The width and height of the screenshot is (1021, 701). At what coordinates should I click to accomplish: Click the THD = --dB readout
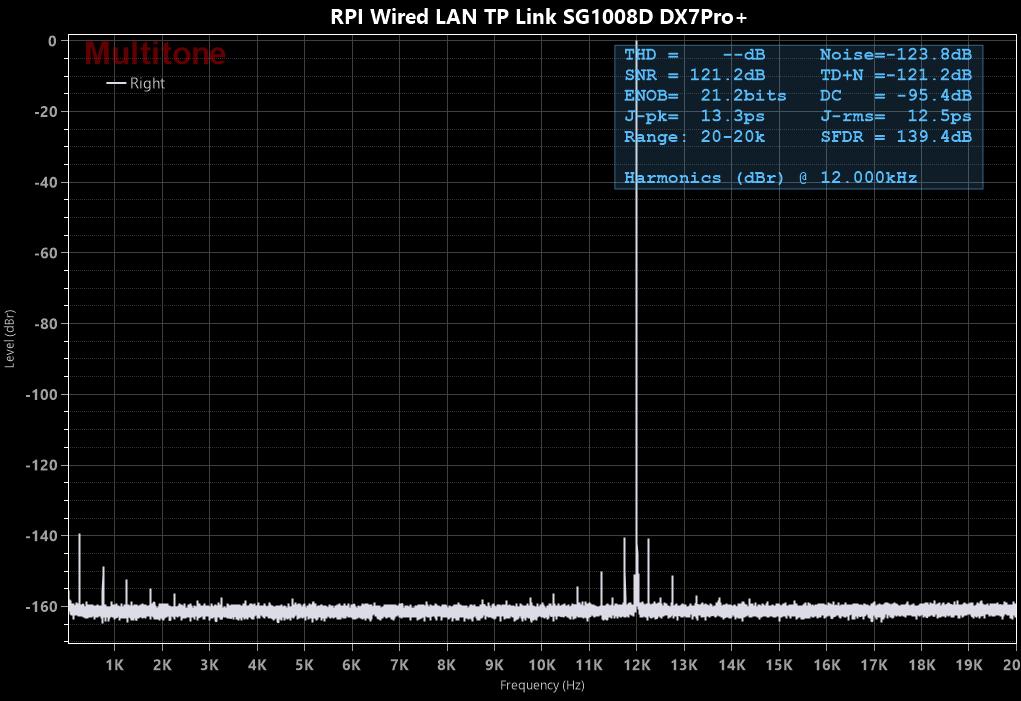click(695, 54)
